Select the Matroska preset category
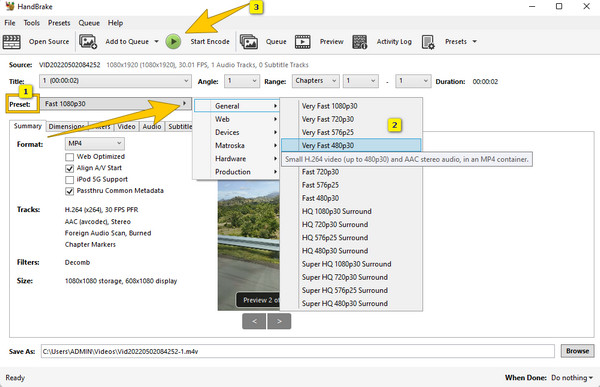 click(x=236, y=145)
